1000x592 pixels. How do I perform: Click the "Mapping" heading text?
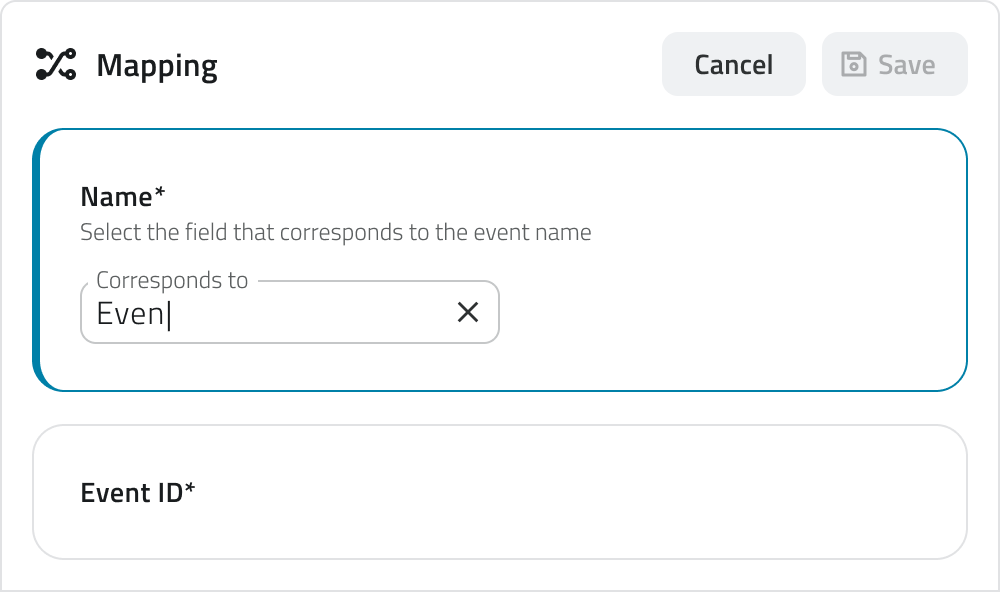pos(157,66)
